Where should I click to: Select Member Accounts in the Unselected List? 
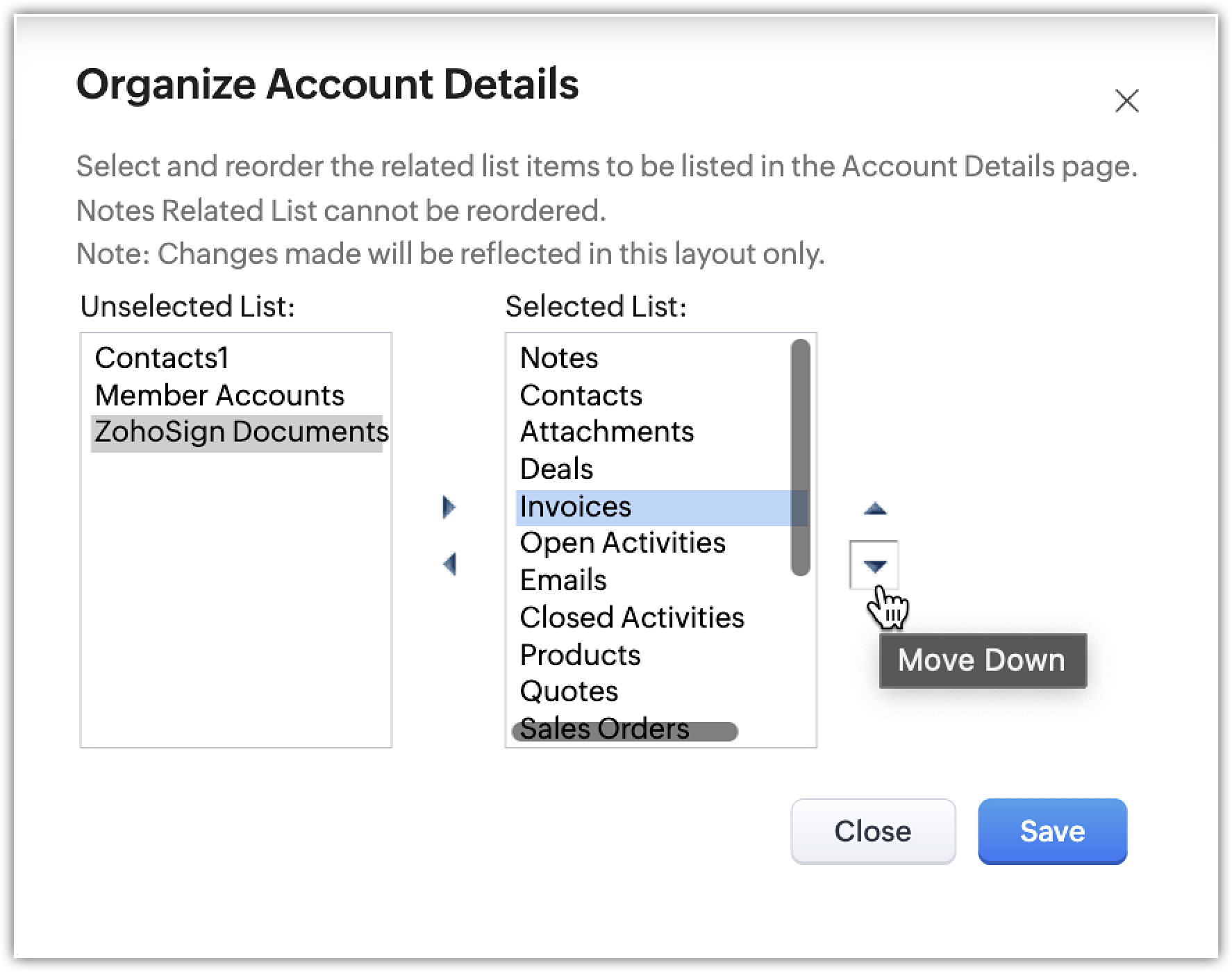tap(219, 396)
